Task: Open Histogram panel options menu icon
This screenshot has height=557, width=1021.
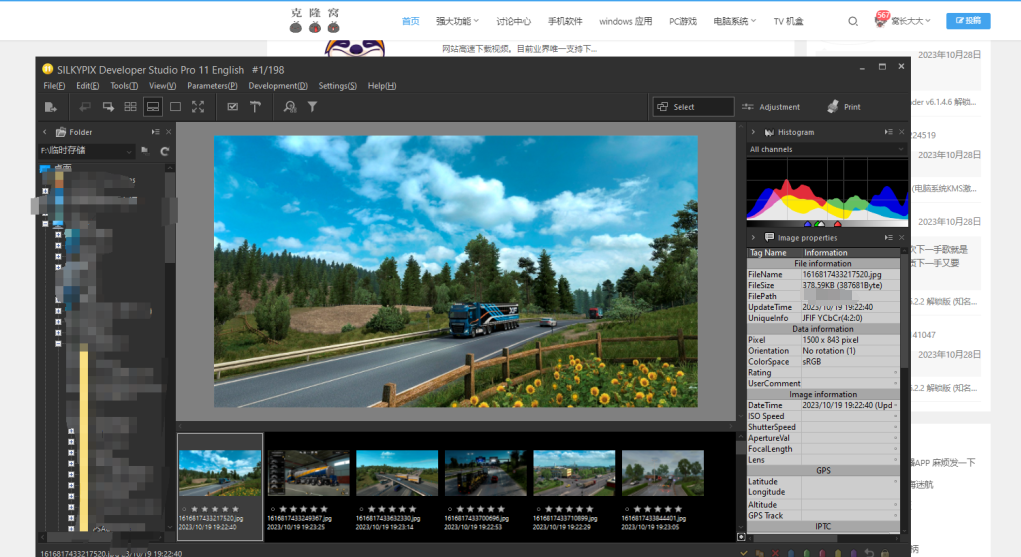Action: tap(888, 132)
